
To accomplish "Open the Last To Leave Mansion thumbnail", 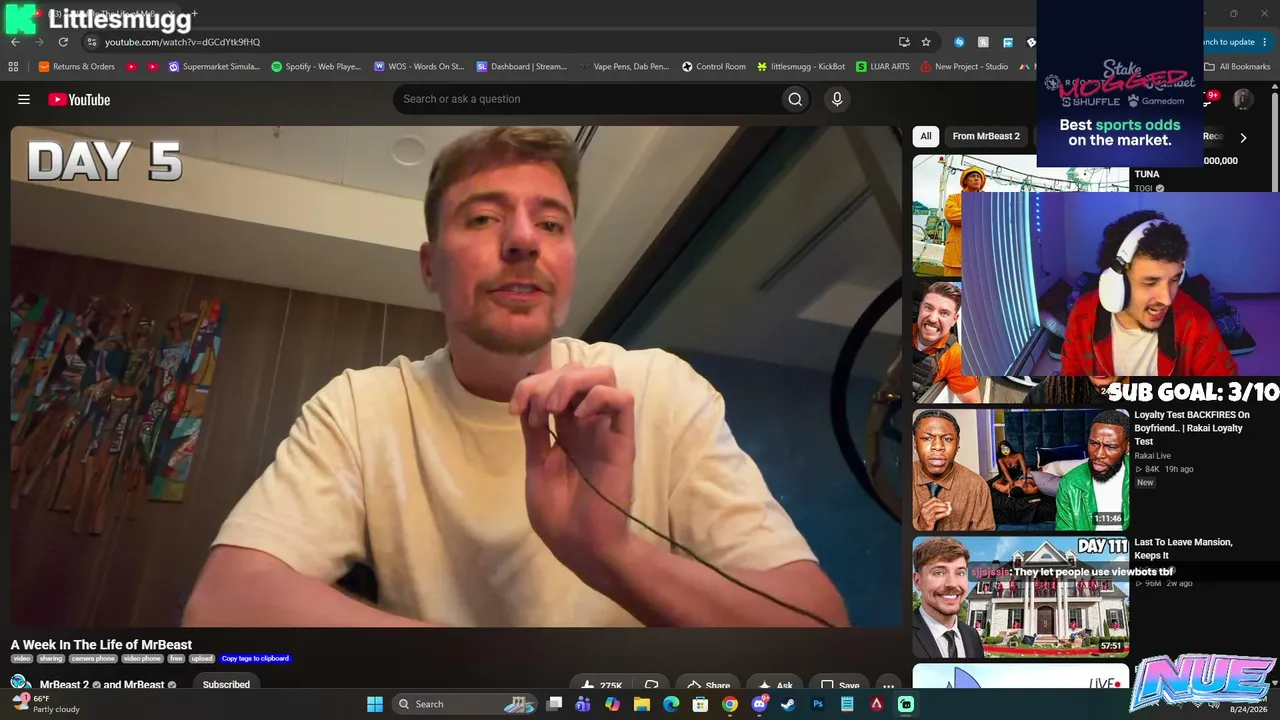I will [x=1021, y=597].
